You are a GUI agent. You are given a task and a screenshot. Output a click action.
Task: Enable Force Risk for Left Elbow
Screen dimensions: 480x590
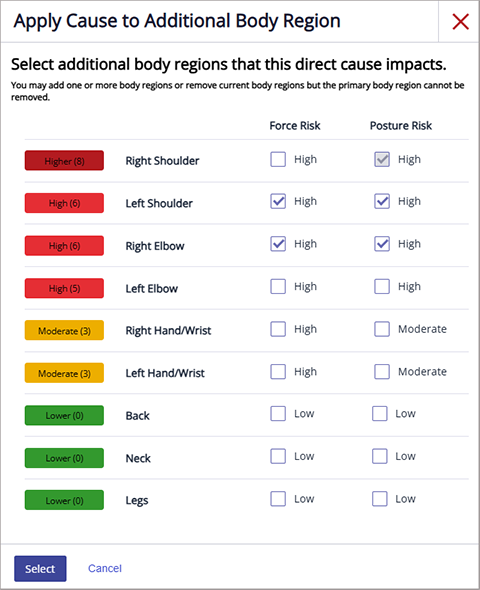pyautogui.click(x=278, y=286)
